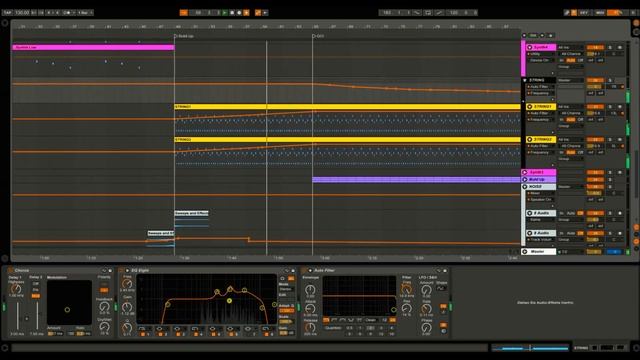This screenshot has height=360, width=640.
Task: Toggle EQ Eight band 4 on/off
Action: (196, 334)
